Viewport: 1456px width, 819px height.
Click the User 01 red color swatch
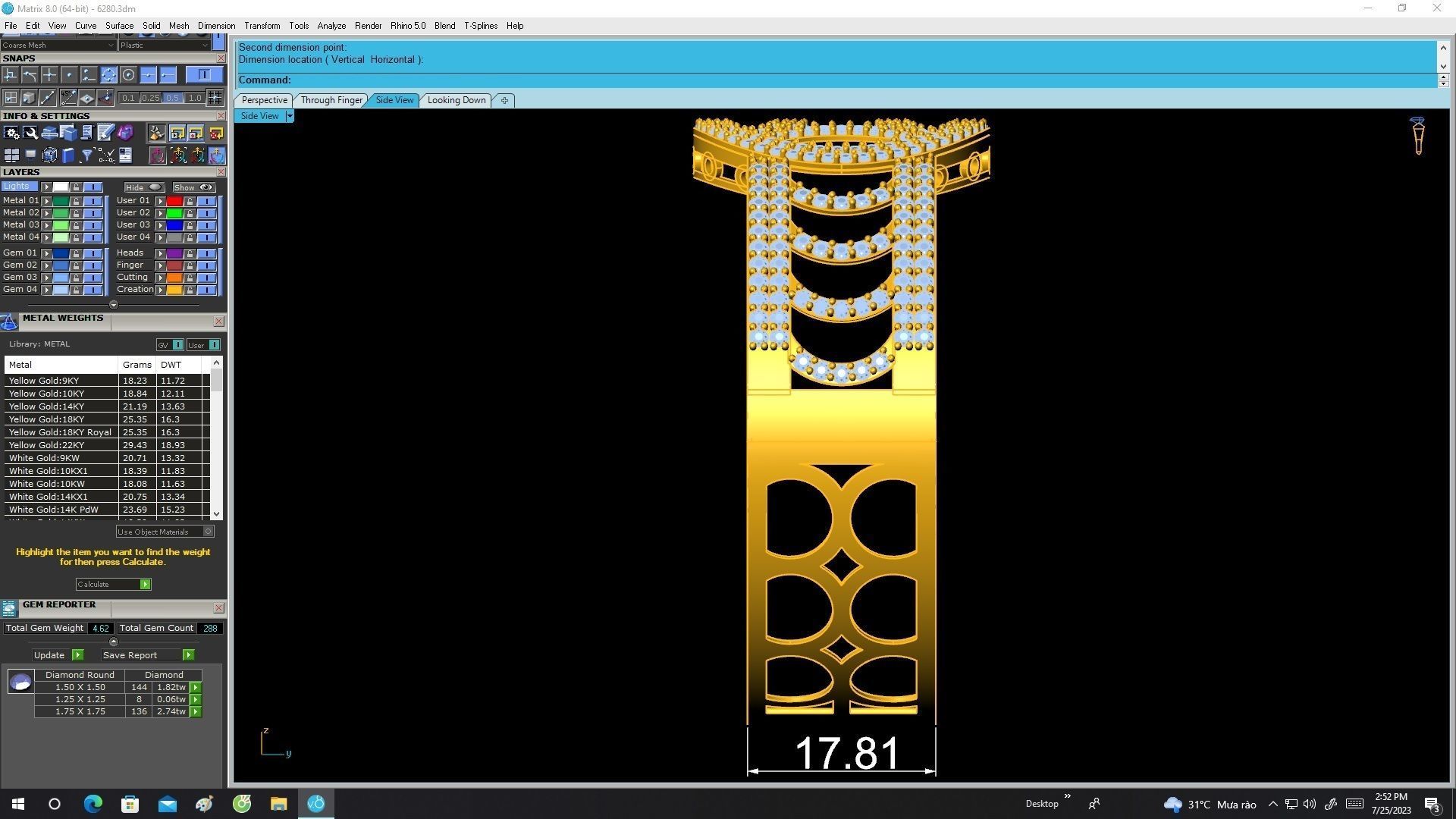tap(174, 201)
